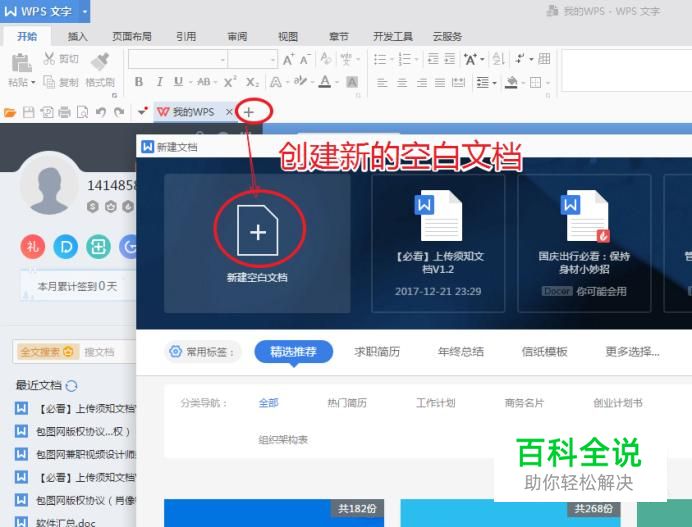Image resolution: width=692 pixels, height=527 pixels.
Task: Click the font color A icon
Action: 325,82
